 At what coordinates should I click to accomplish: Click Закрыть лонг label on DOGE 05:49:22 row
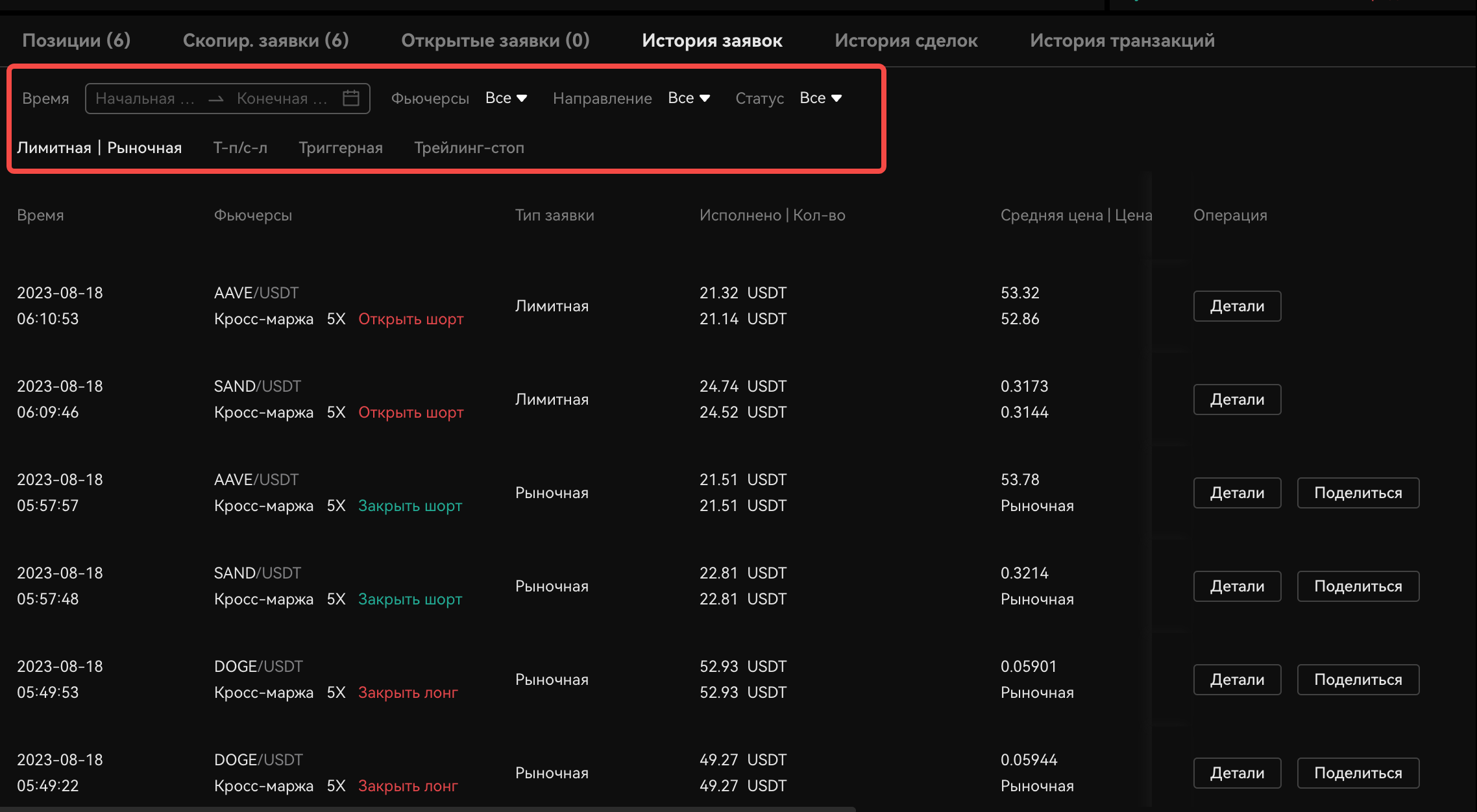(408, 786)
